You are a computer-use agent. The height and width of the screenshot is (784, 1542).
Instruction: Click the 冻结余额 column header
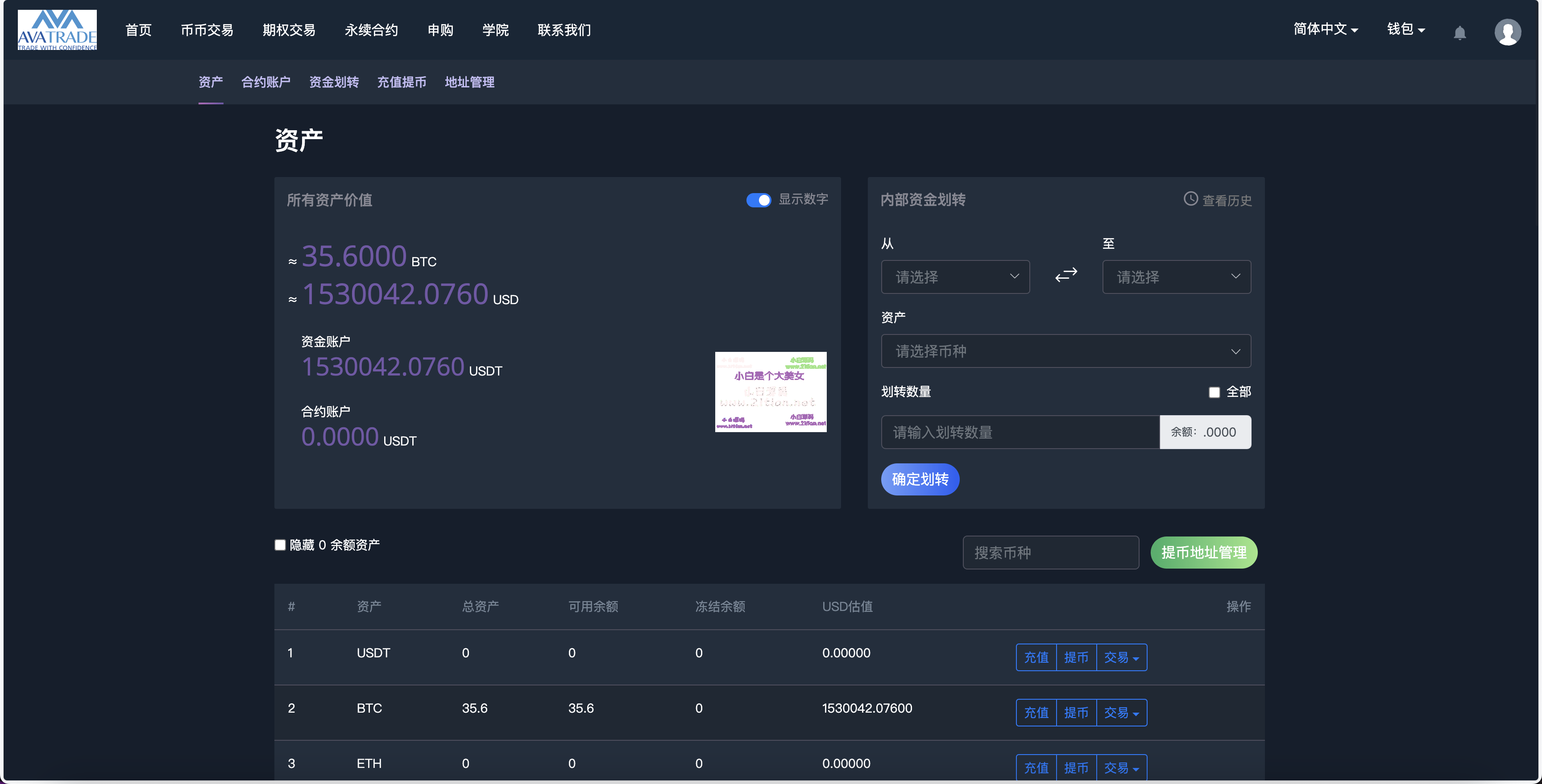tap(720, 606)
